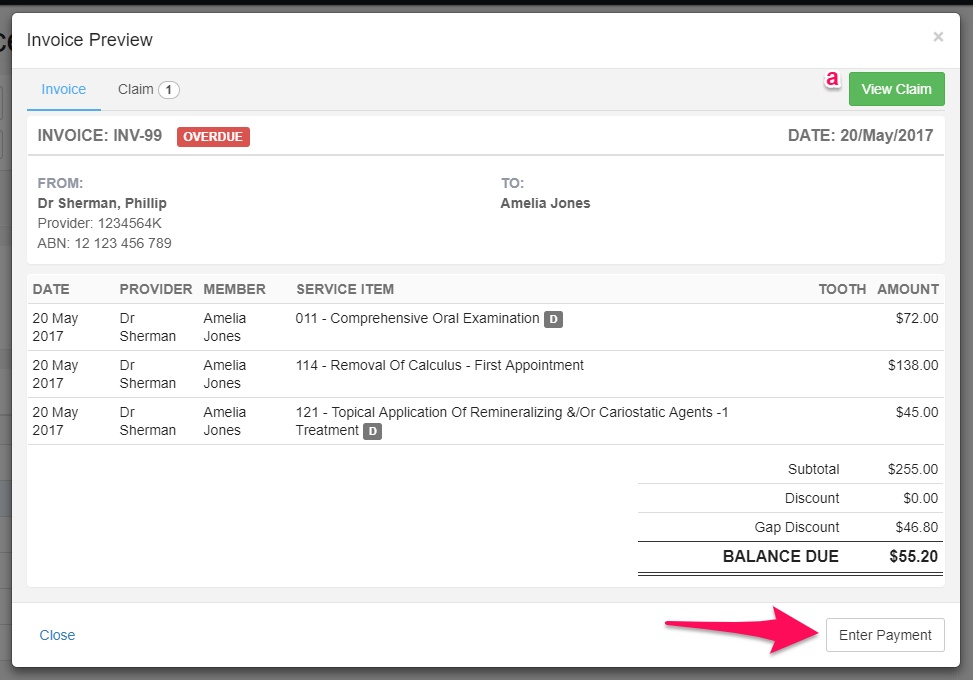
Task: Close the Invoice Preview dialog with X
Action: [938, 37]
